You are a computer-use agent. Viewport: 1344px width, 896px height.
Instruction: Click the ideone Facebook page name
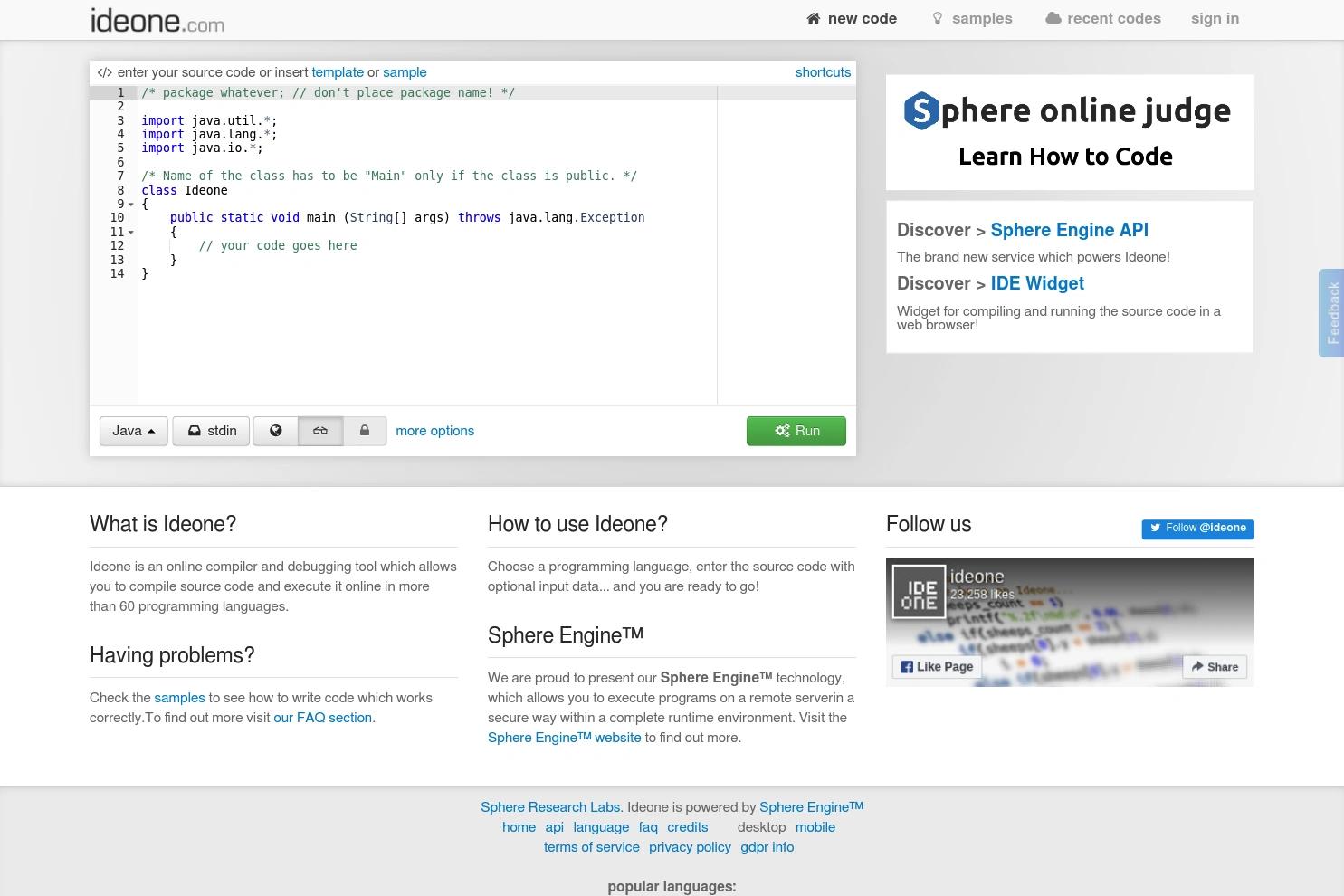[977, 577]
